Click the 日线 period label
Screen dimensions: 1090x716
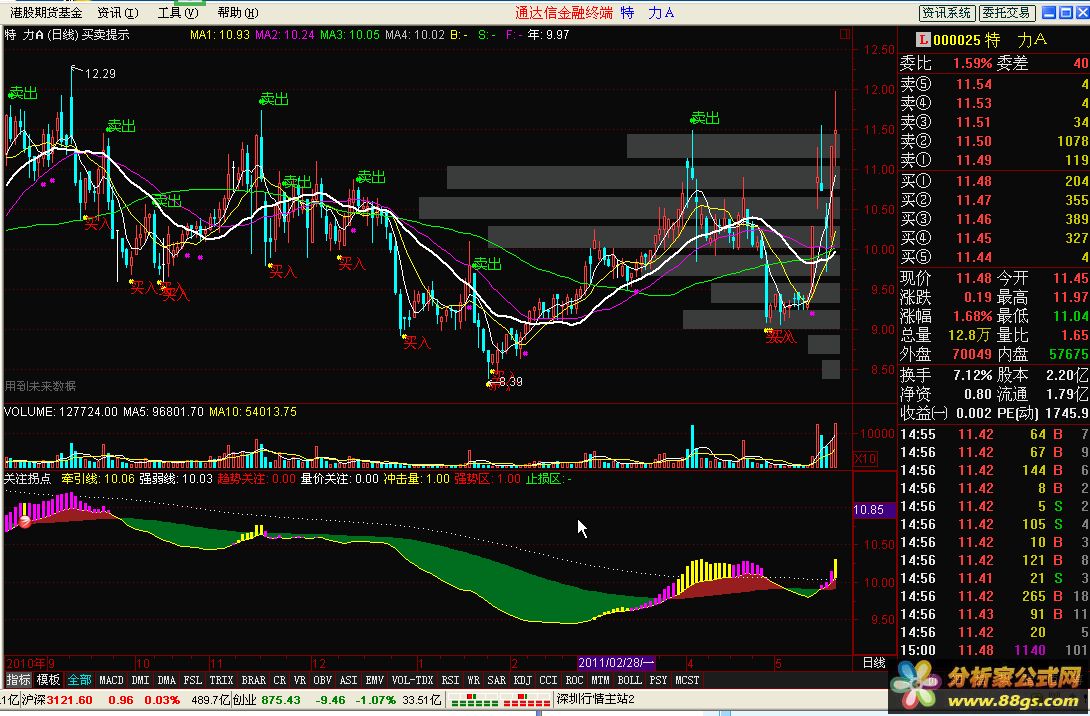[874, 662]
